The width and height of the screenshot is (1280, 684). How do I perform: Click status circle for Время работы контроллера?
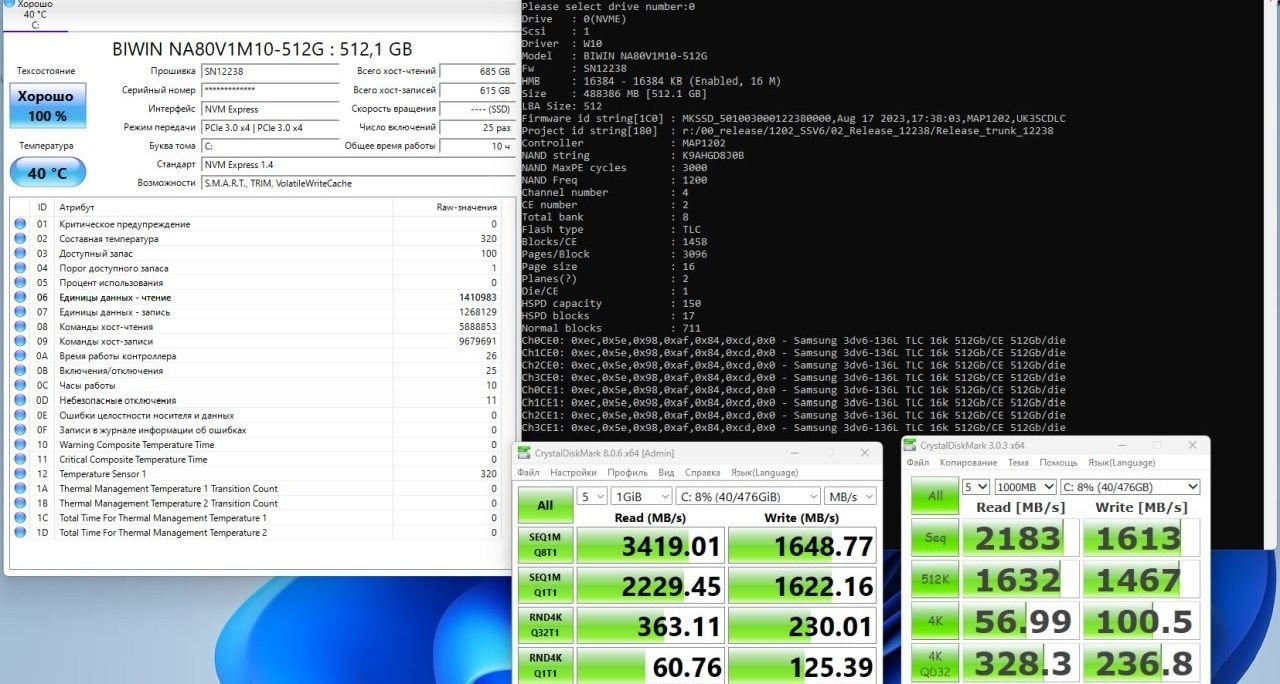(20, 356)
